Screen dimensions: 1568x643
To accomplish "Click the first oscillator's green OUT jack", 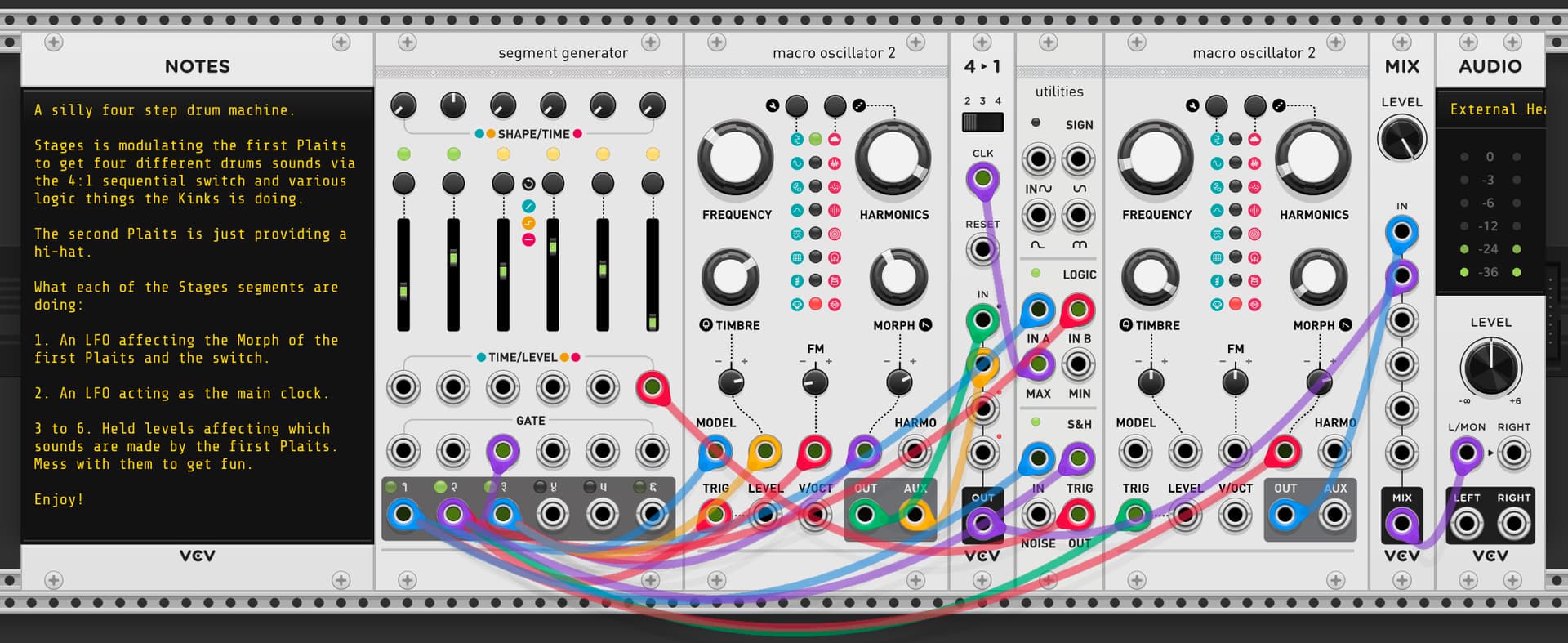I will point(865,515).
